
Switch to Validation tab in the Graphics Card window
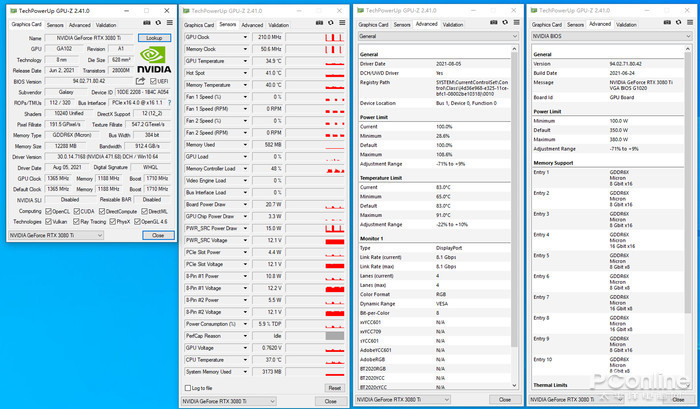106,25
